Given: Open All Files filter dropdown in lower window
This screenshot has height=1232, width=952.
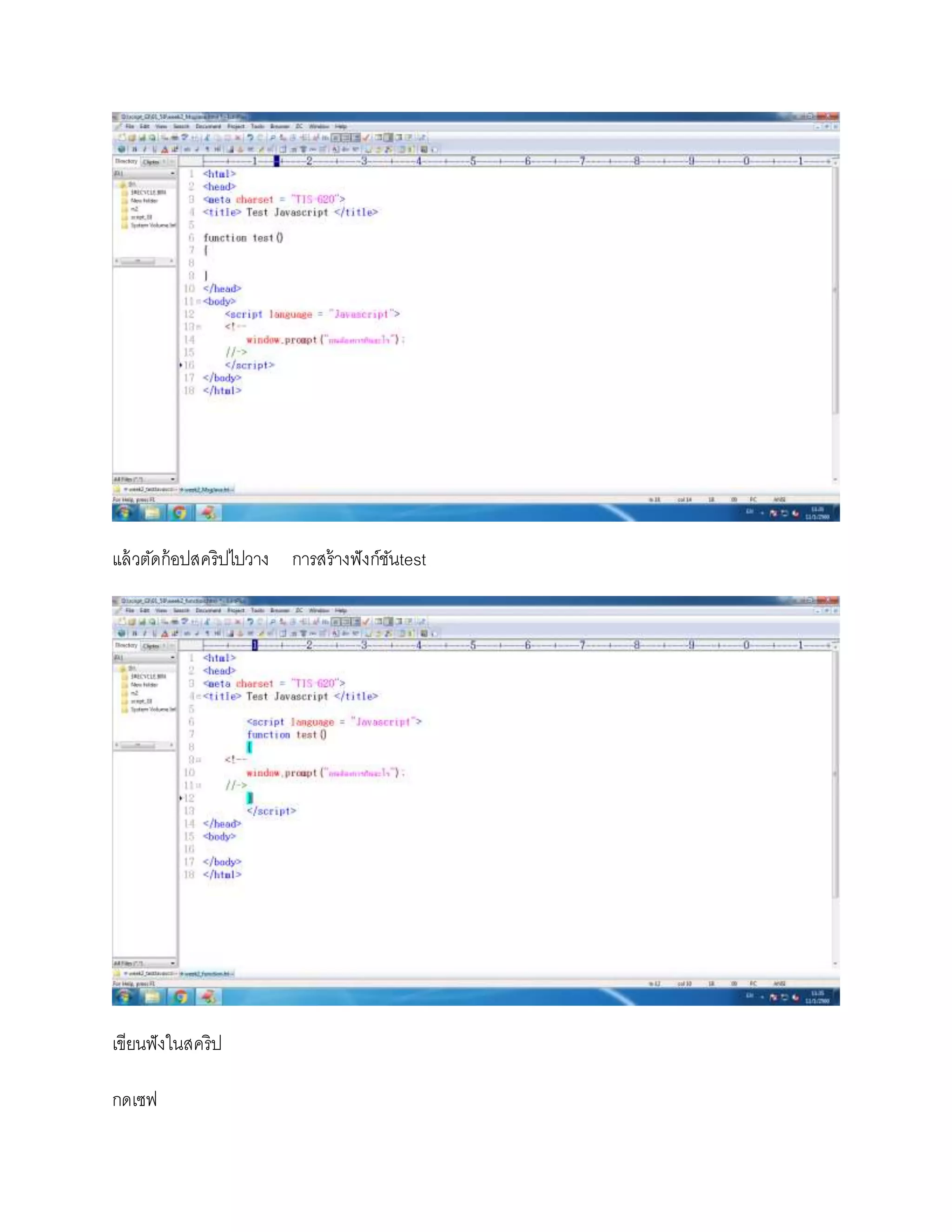Looking at the screenshot, I should [172, 963].
